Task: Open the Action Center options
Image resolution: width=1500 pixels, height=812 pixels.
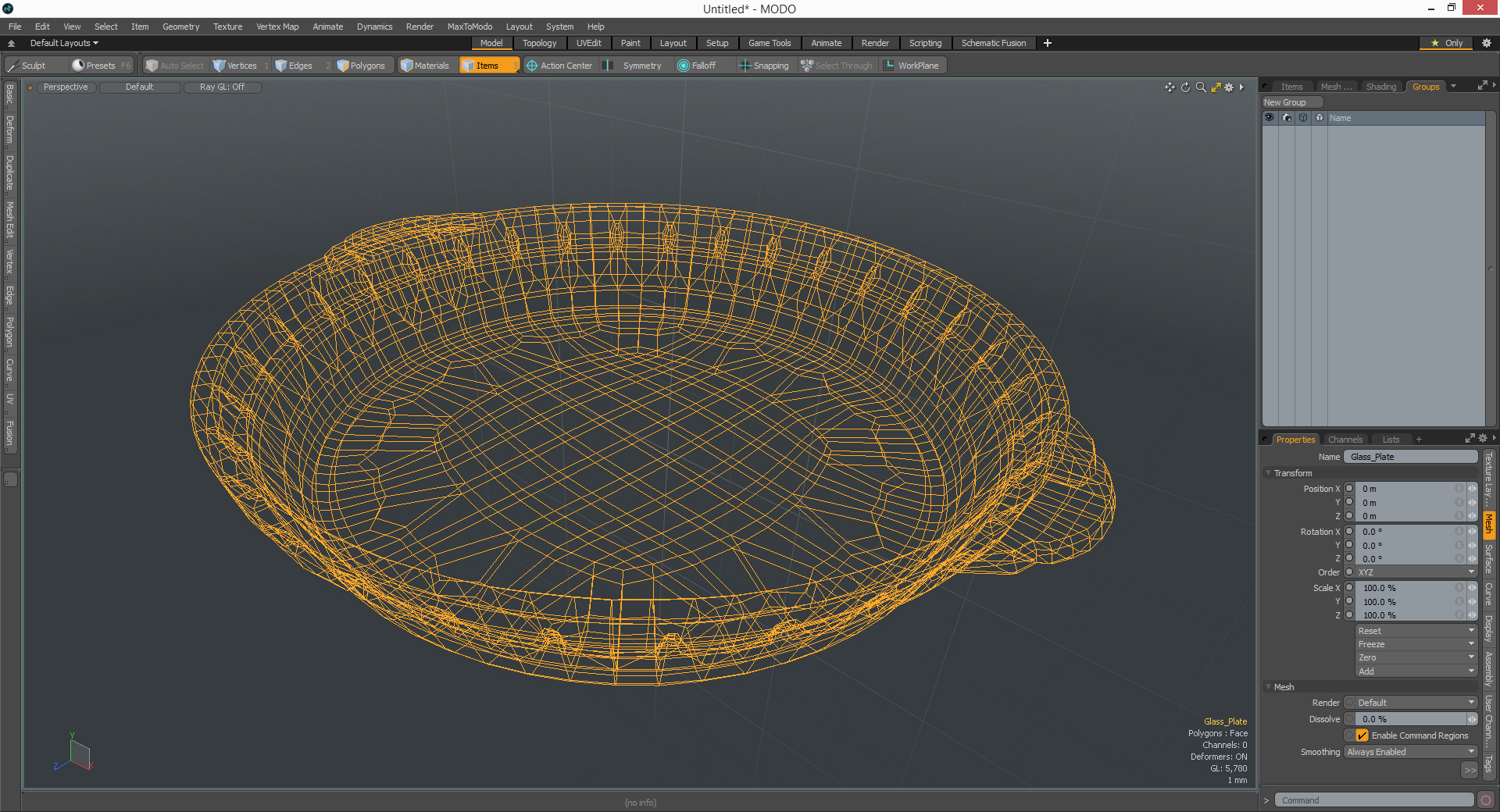Action: pos(560,66)
